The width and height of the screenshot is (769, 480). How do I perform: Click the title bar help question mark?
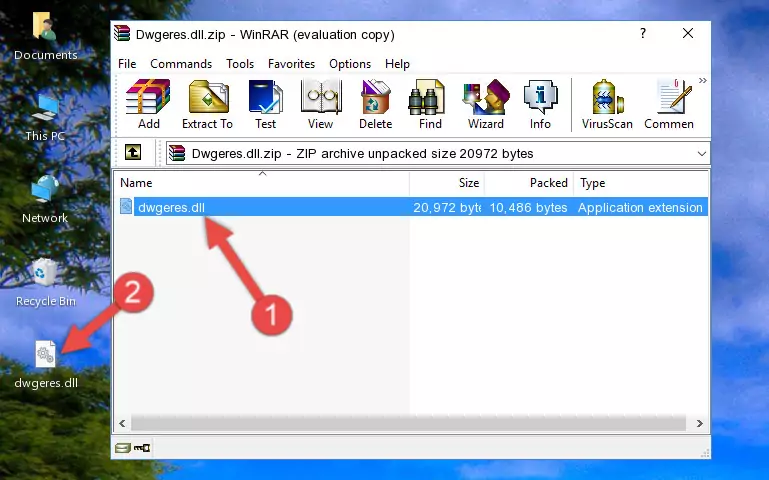642,33
